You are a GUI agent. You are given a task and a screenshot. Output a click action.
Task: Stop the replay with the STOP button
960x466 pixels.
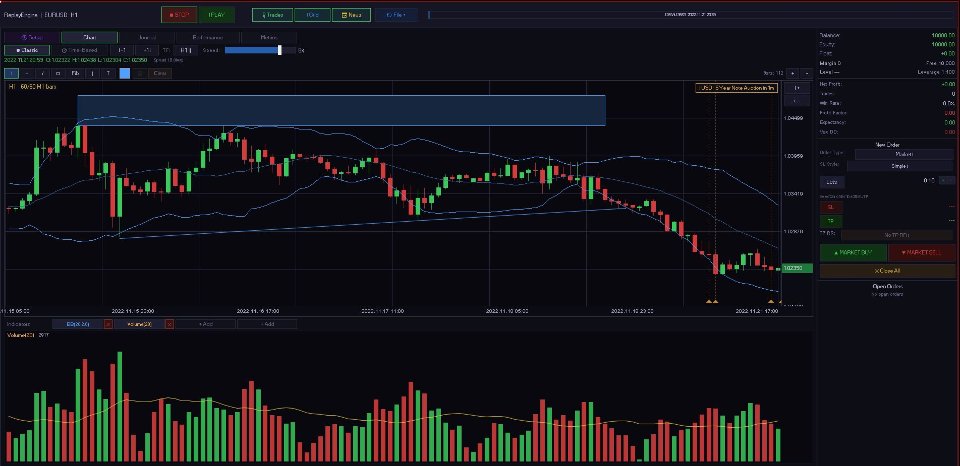point(179,15)
